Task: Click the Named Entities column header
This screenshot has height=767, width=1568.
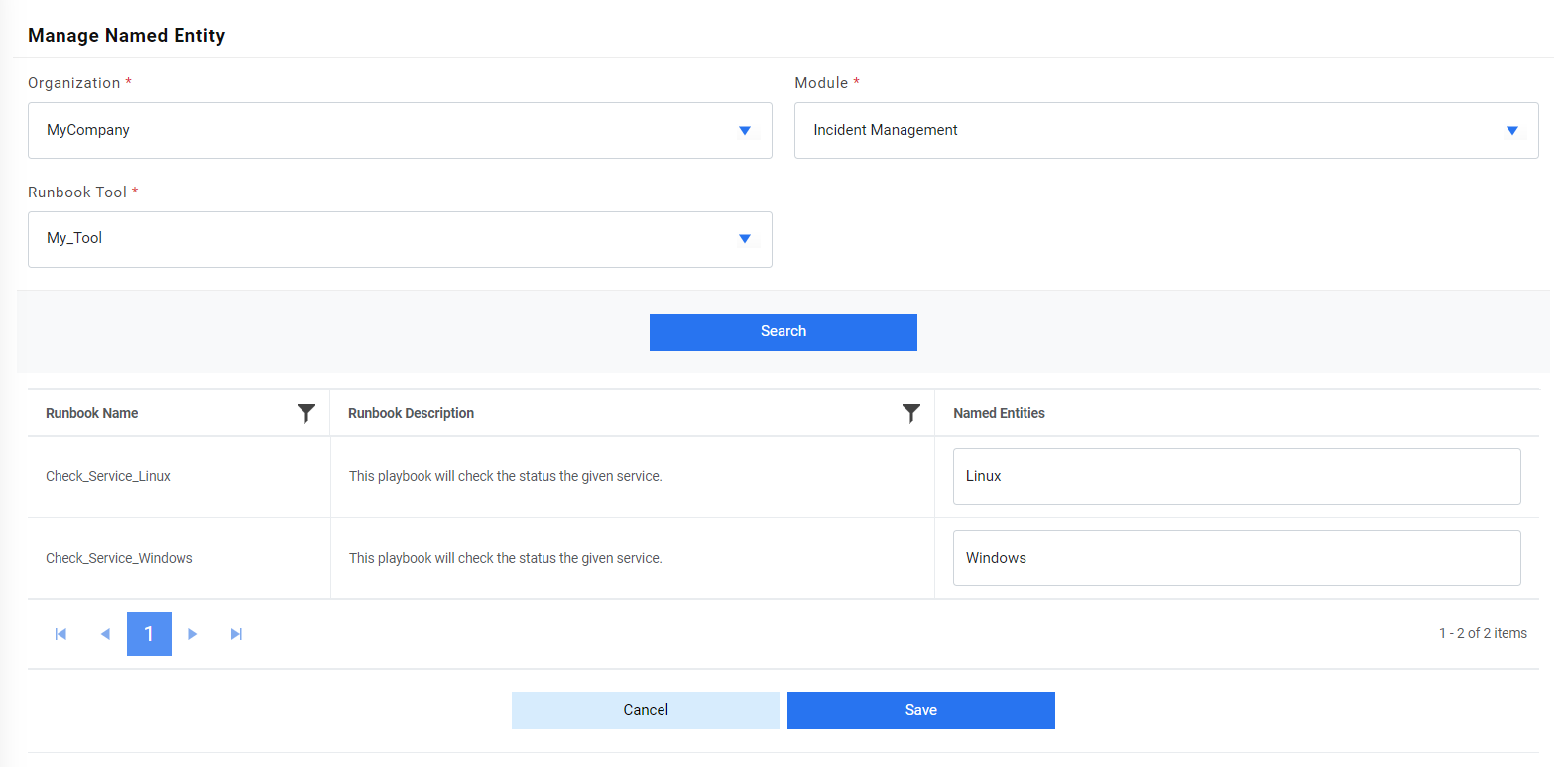Action: point(999,413)
